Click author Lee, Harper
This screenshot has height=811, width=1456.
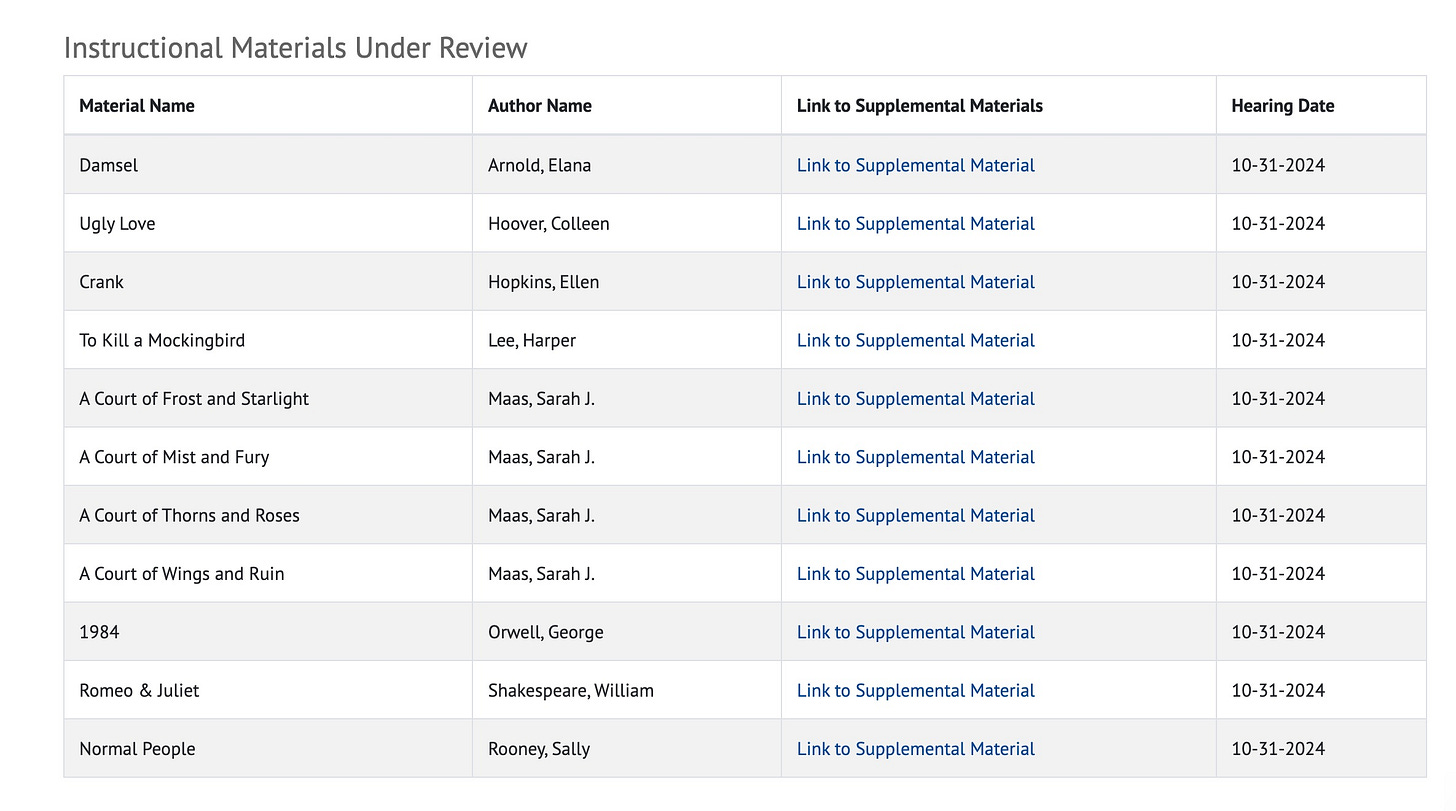pyautogui.click(x=532, y=340)
